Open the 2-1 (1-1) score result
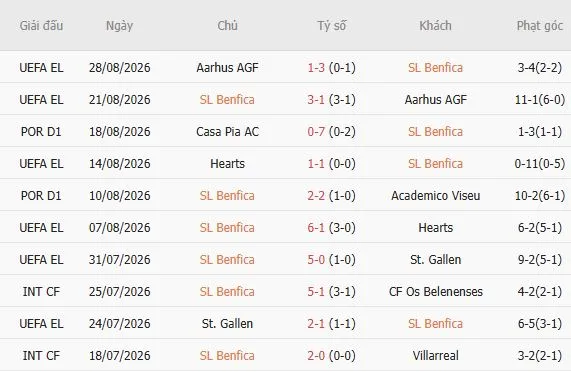Viewport: 571px width, 372px height. (x=331, y=324)
